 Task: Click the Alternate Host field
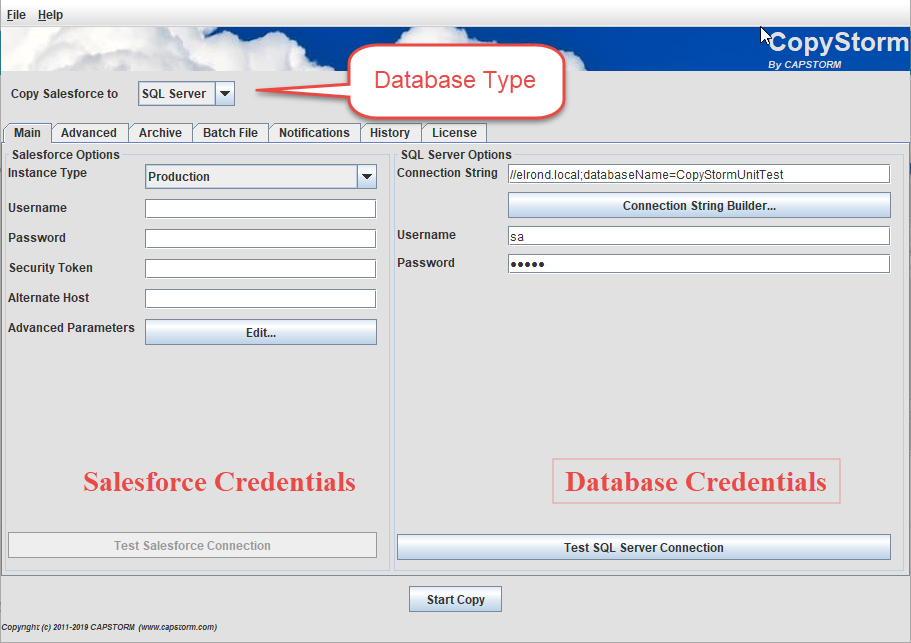260,299
